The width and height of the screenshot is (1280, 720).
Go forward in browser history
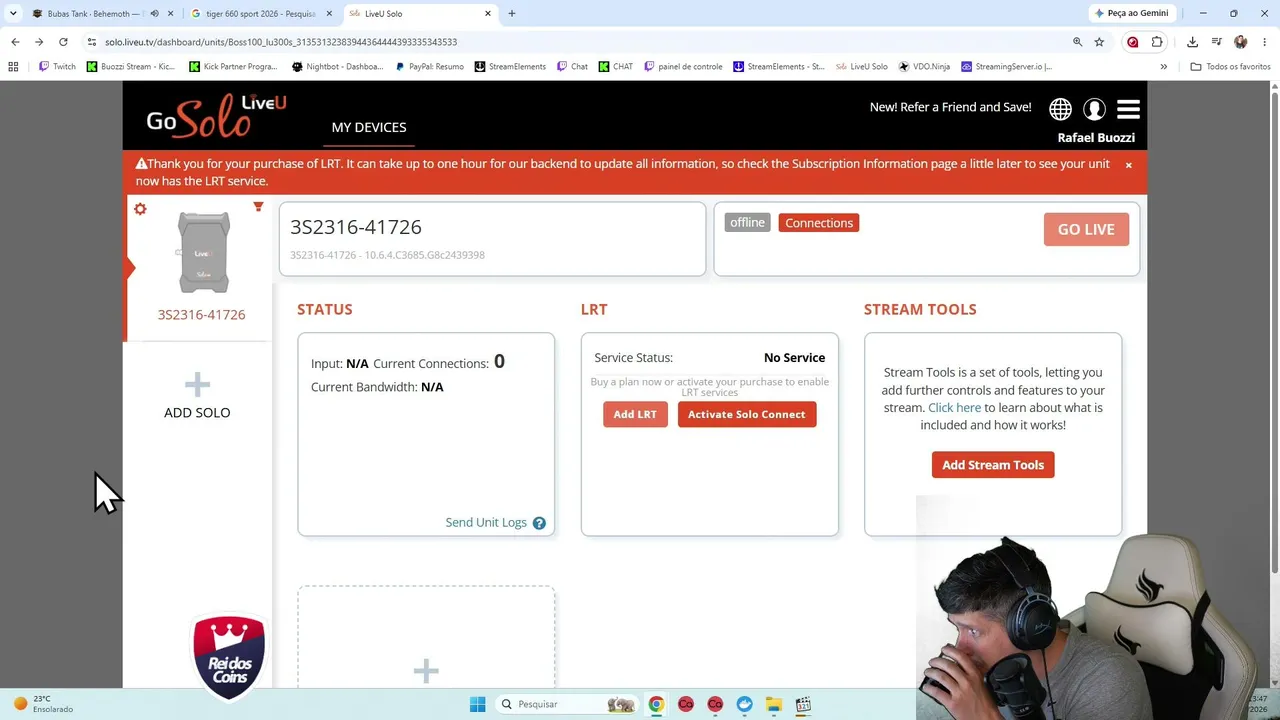pos(39,42)
